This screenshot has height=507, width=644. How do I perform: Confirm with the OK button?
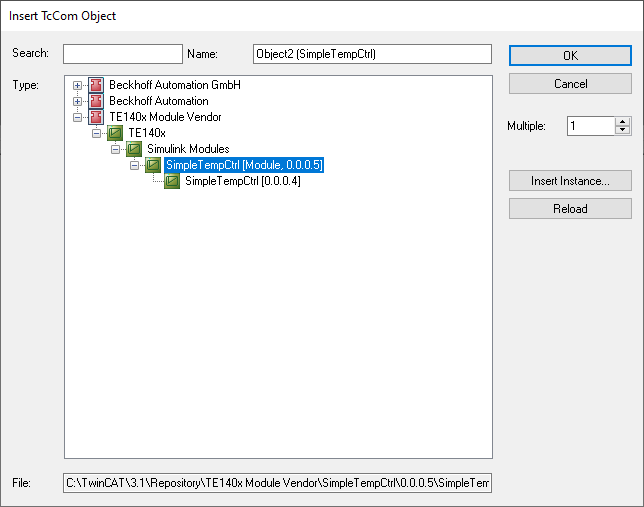click(570, 55)
